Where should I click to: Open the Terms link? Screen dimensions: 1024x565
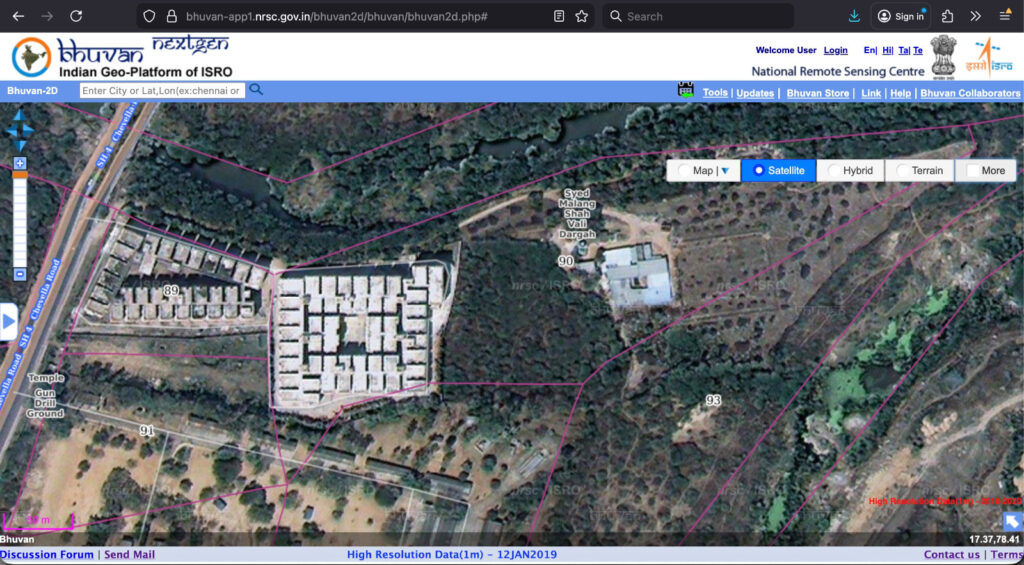pyautogui.click(x=1006, y=555)
